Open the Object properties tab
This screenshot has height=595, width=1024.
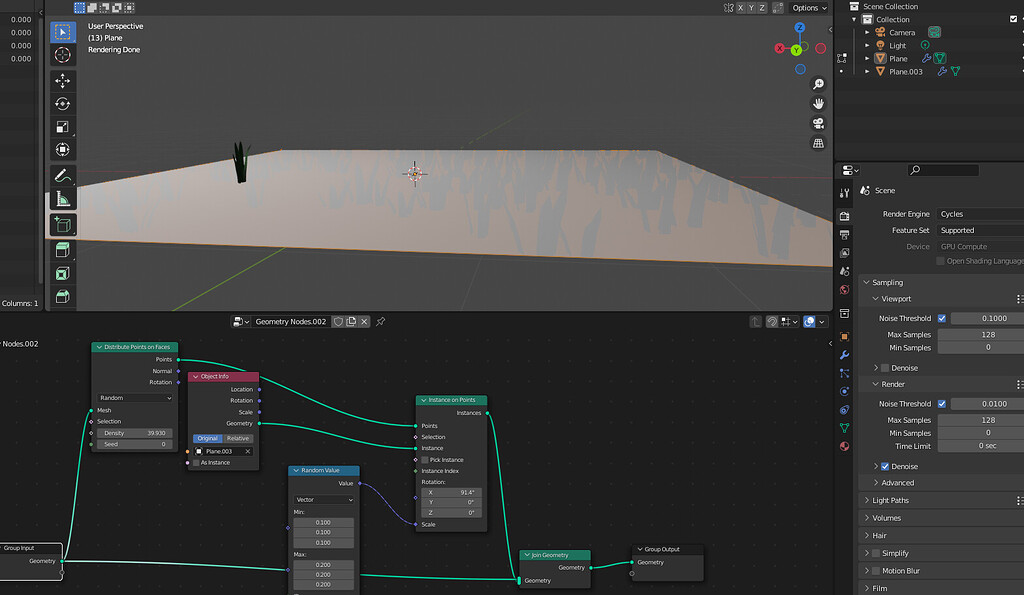click(844, 336)
